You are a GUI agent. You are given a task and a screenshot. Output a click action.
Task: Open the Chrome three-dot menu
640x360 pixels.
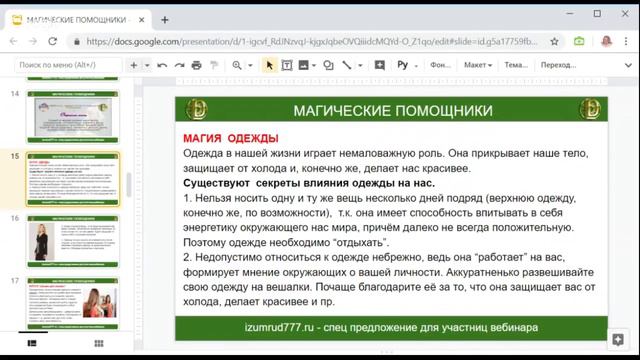(626, 41)
